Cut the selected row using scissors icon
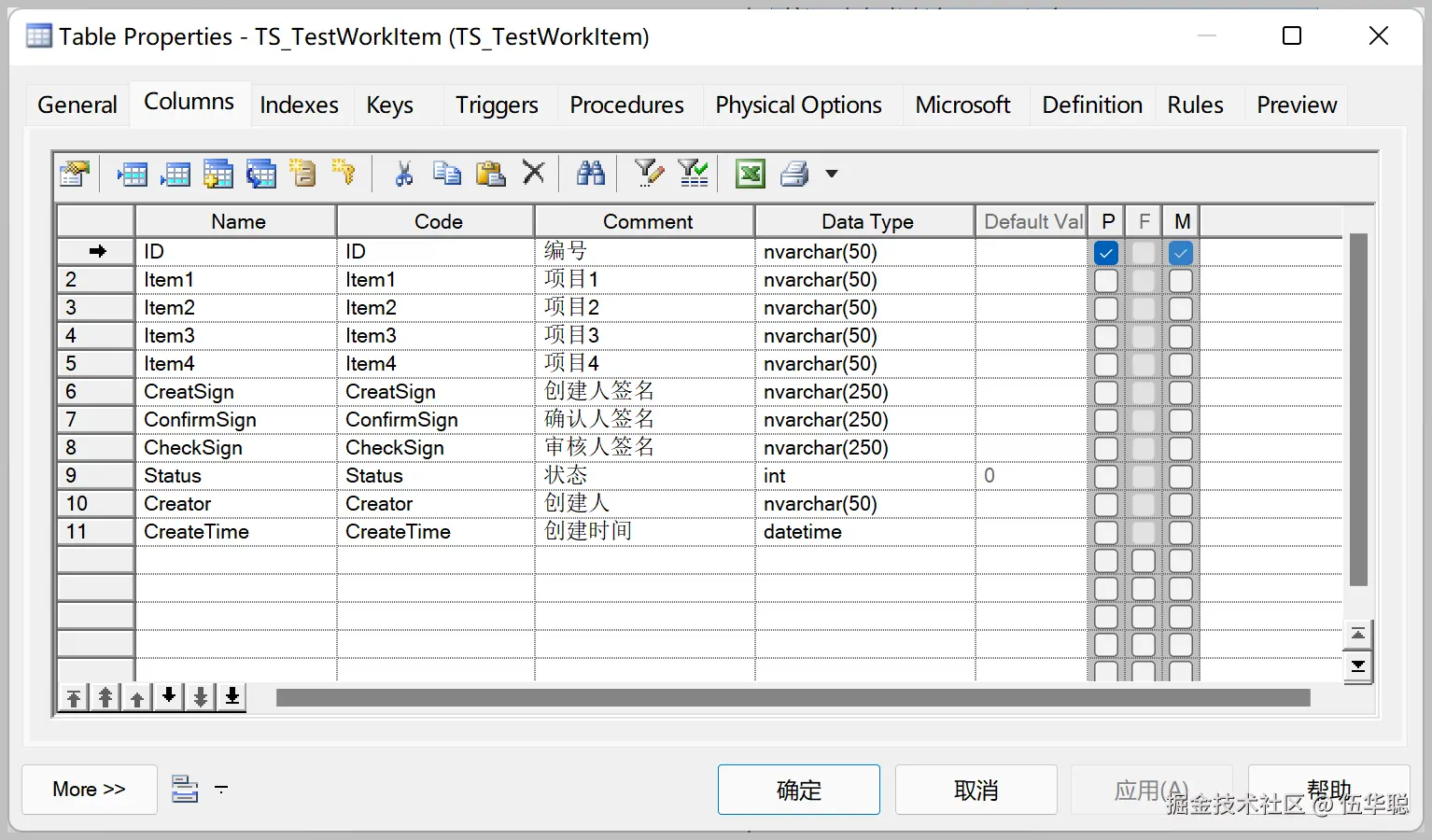Screen dimensions: 1432x840 pyautogui.click(x=403, y=174)
